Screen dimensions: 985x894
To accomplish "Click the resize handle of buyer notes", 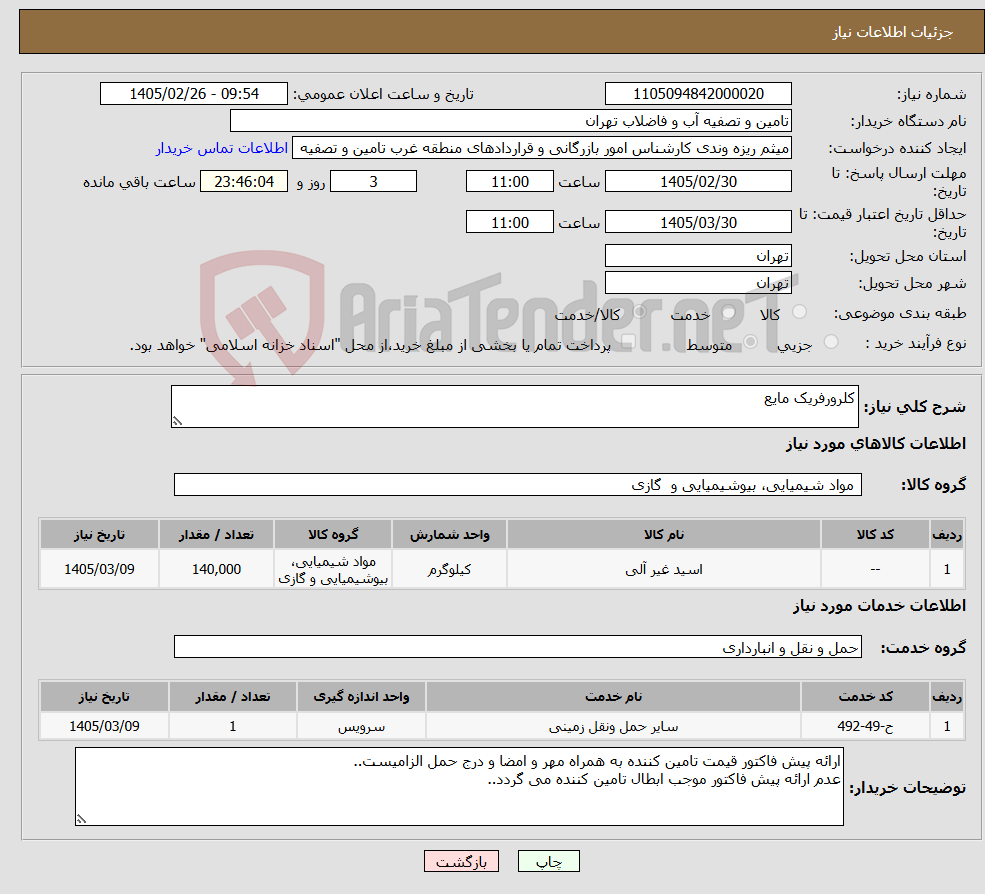I will (x=81, y=819).
